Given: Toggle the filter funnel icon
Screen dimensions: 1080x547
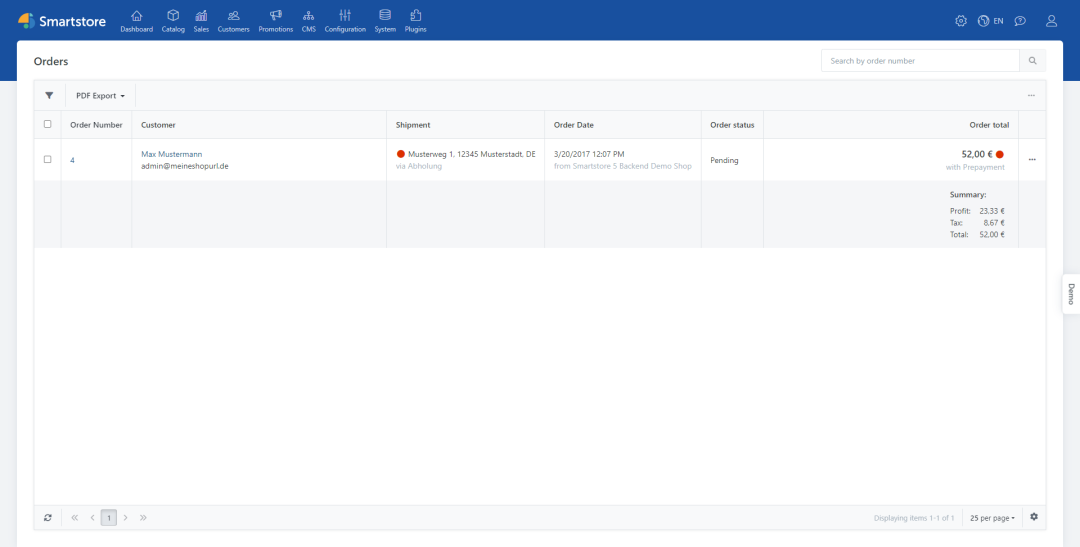Looking at the screenshot, I should click(49, 96).
